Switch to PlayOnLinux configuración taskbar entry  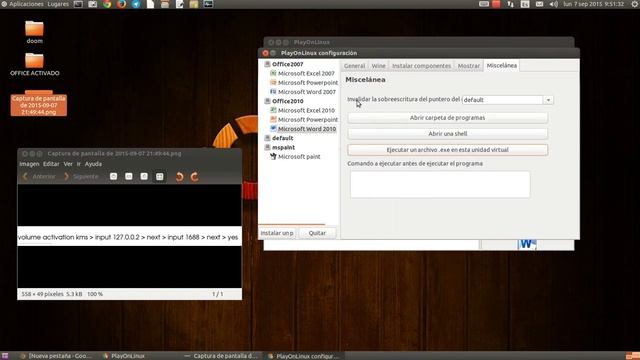coord(304,356)
